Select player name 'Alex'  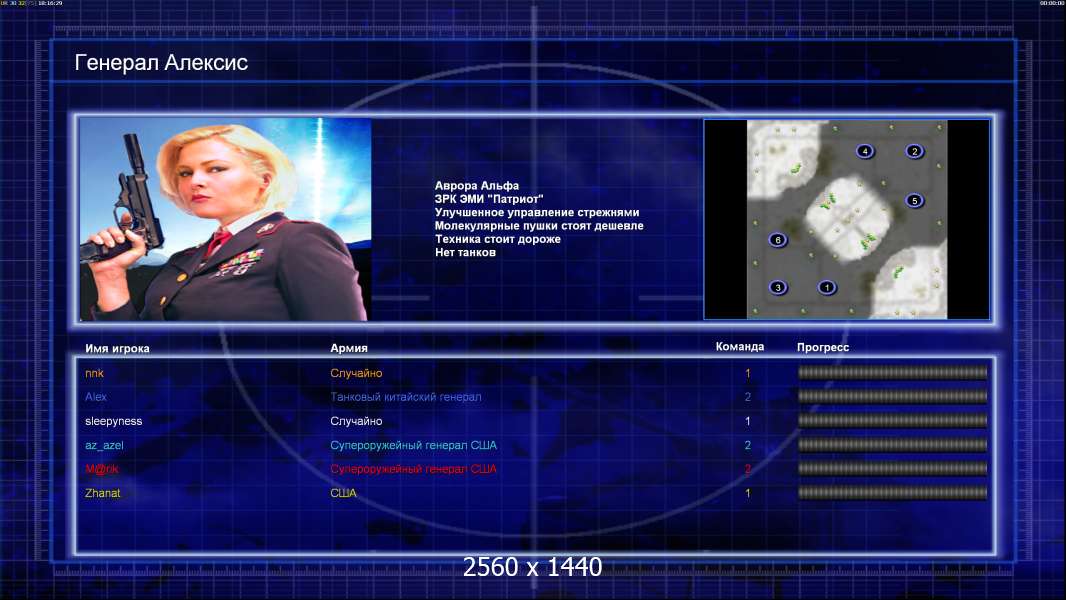coord(96,397)
